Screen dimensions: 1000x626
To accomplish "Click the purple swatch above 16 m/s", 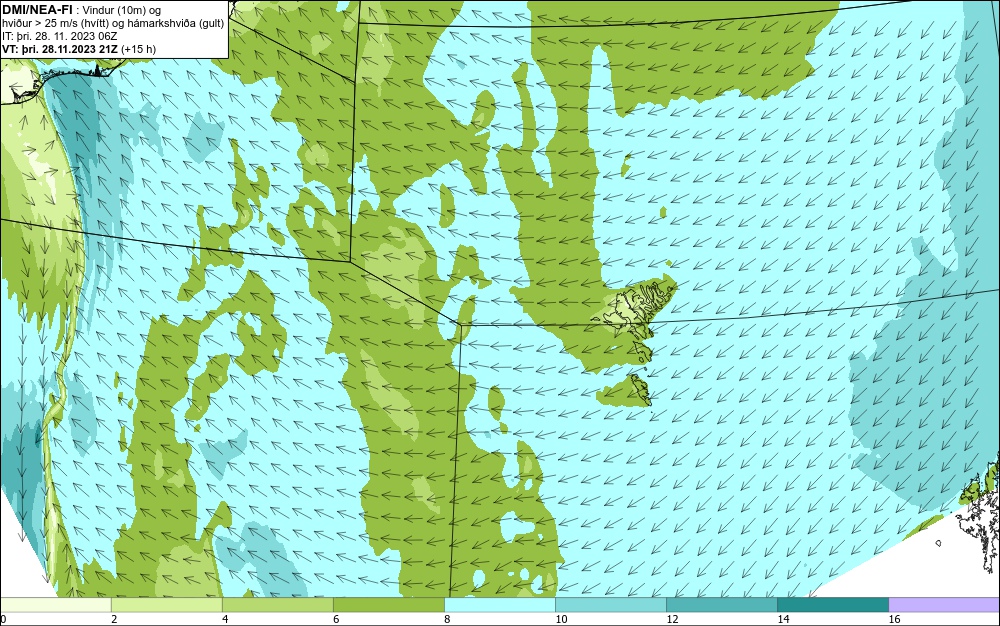I will coord(944,604).
